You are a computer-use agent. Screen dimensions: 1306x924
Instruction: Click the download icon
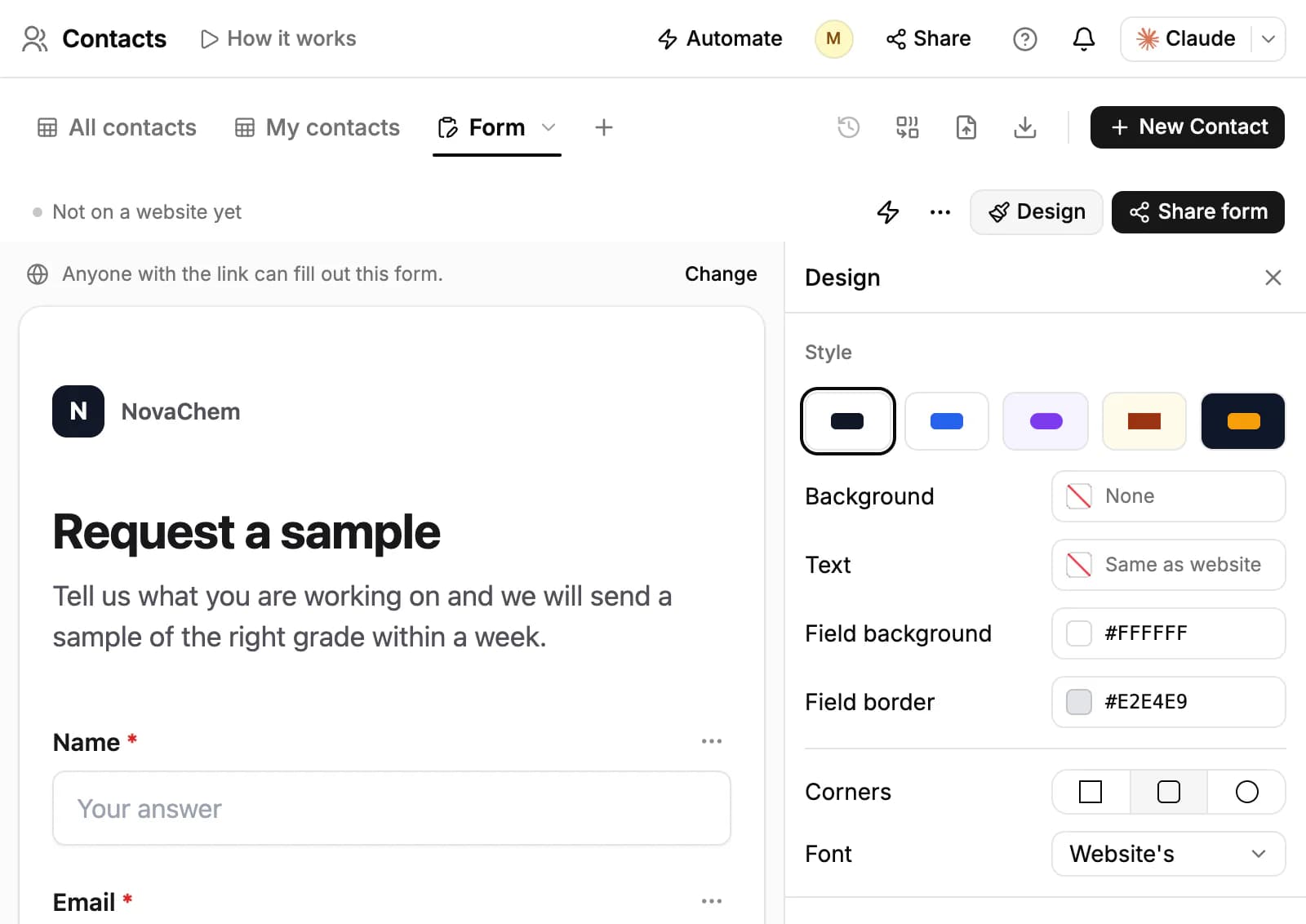coord(1024,127)
